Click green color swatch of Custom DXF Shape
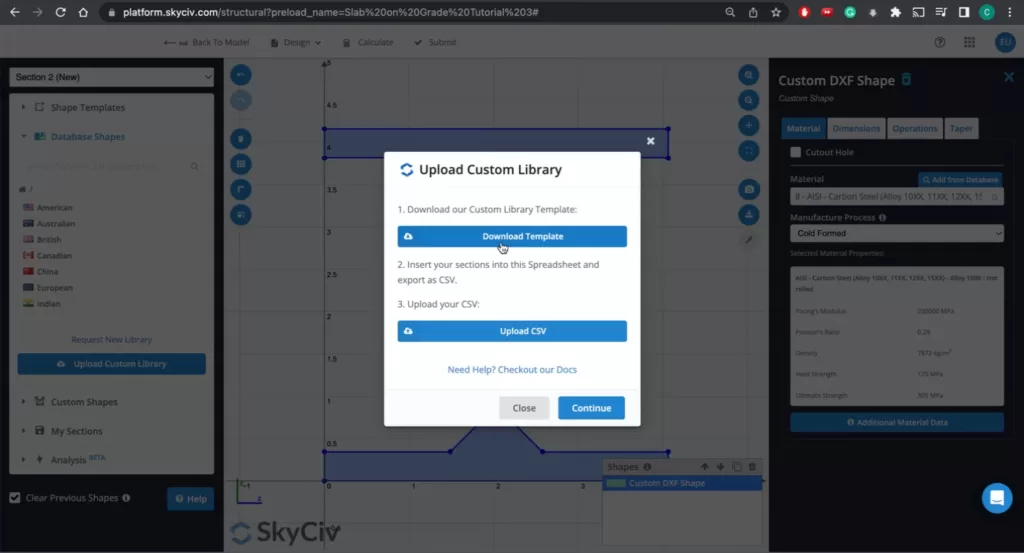Image resolution: width=1024 pixels, height=553 pixels. coord(616,483)
